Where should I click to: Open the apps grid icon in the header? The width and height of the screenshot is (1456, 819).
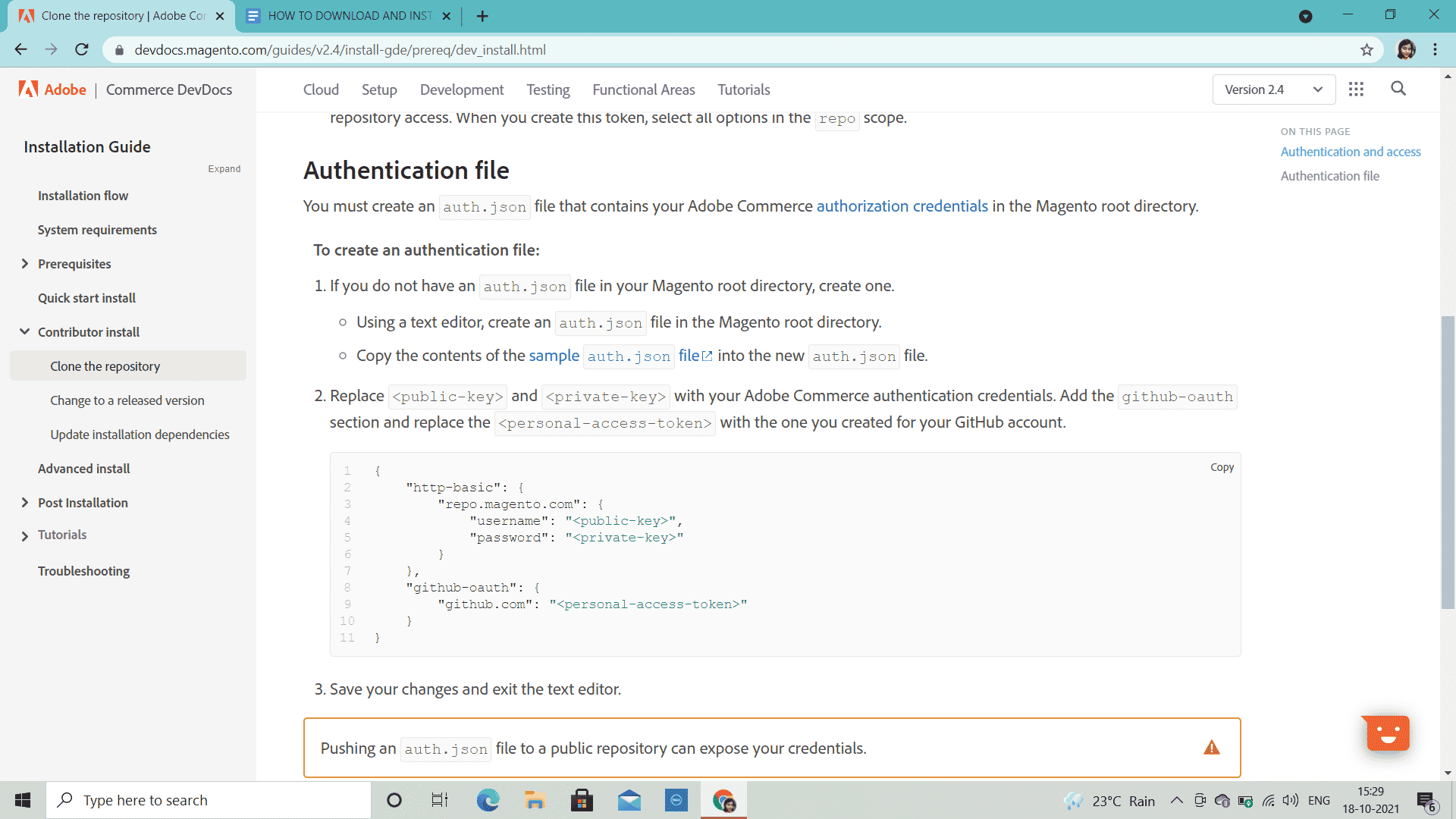[1356, 89]
